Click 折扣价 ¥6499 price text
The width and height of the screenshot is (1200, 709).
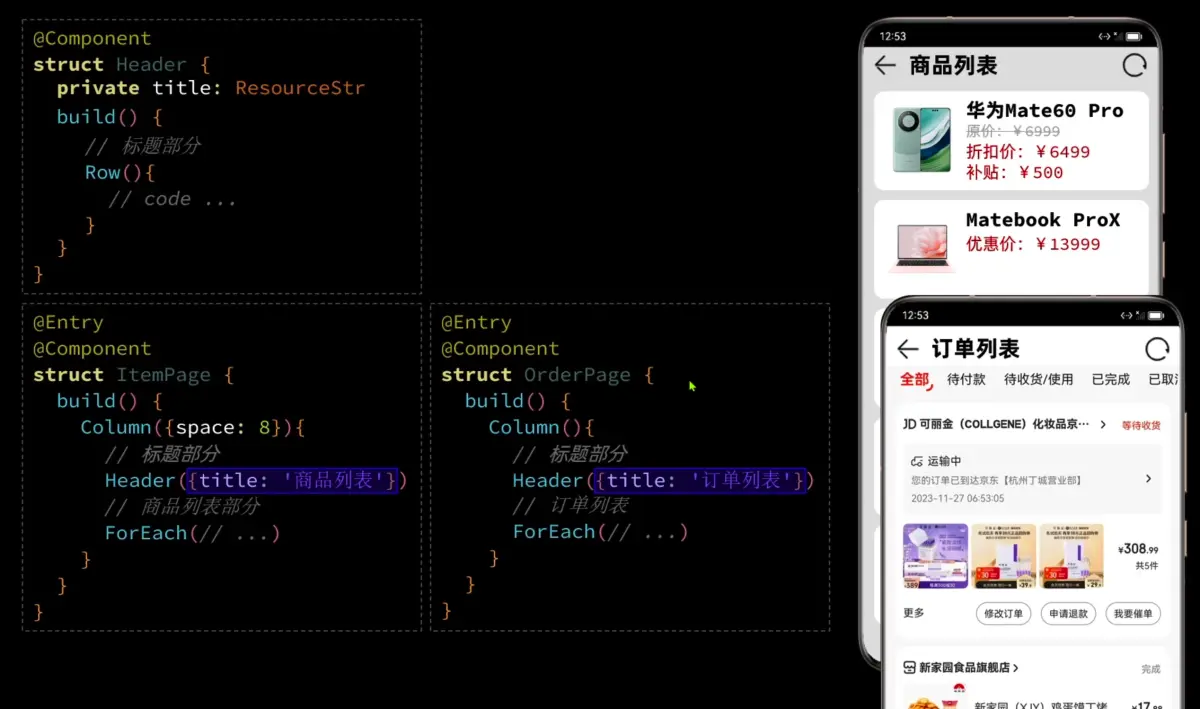(1028, 152)
